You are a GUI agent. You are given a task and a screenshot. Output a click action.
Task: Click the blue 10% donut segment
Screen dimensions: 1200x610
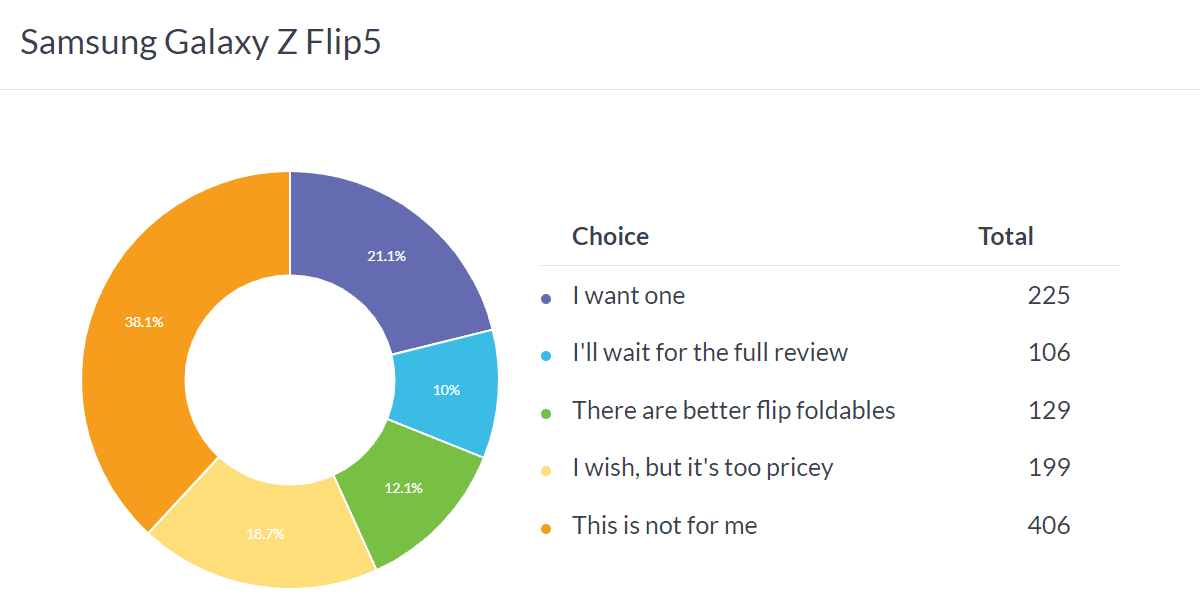pyautogui.click(x=445, y=390)
